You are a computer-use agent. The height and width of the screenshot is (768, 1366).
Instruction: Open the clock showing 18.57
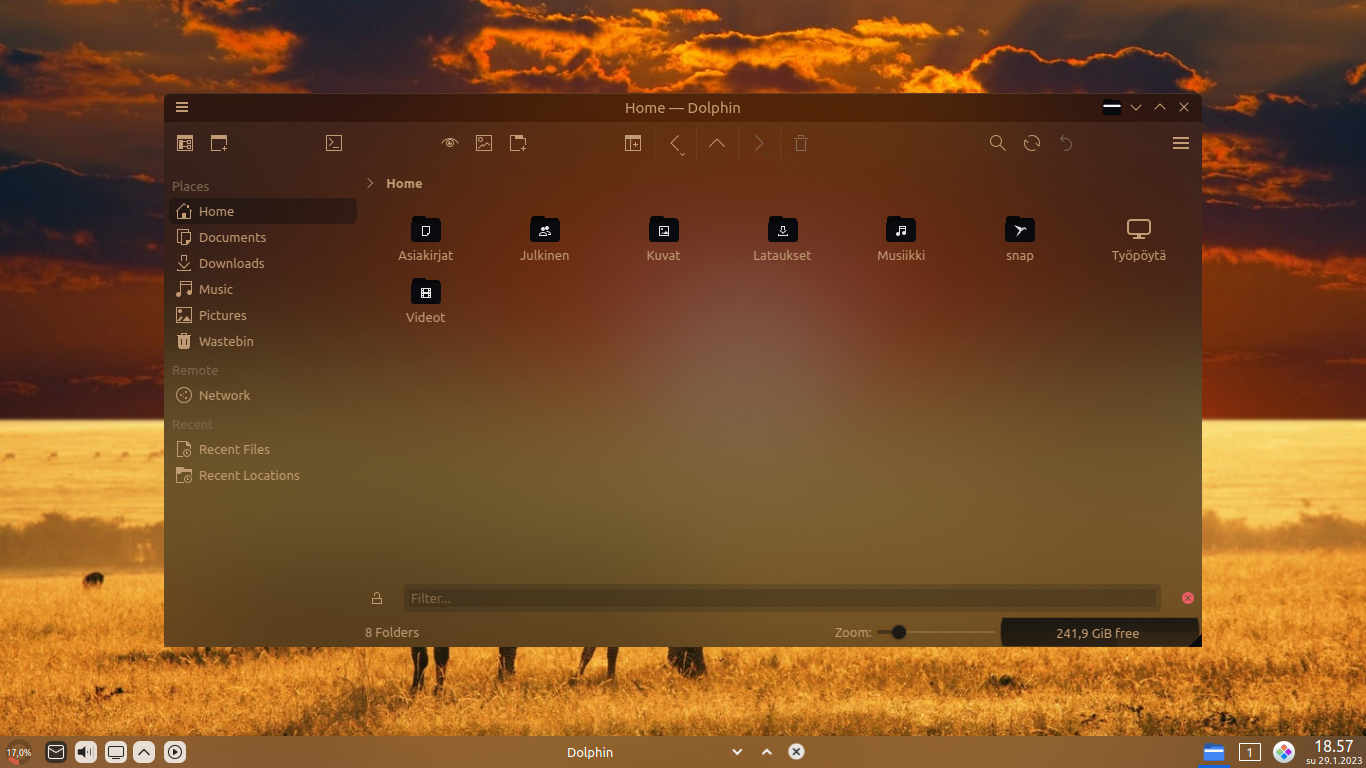pyautogui.click(x=1333, y=752)
